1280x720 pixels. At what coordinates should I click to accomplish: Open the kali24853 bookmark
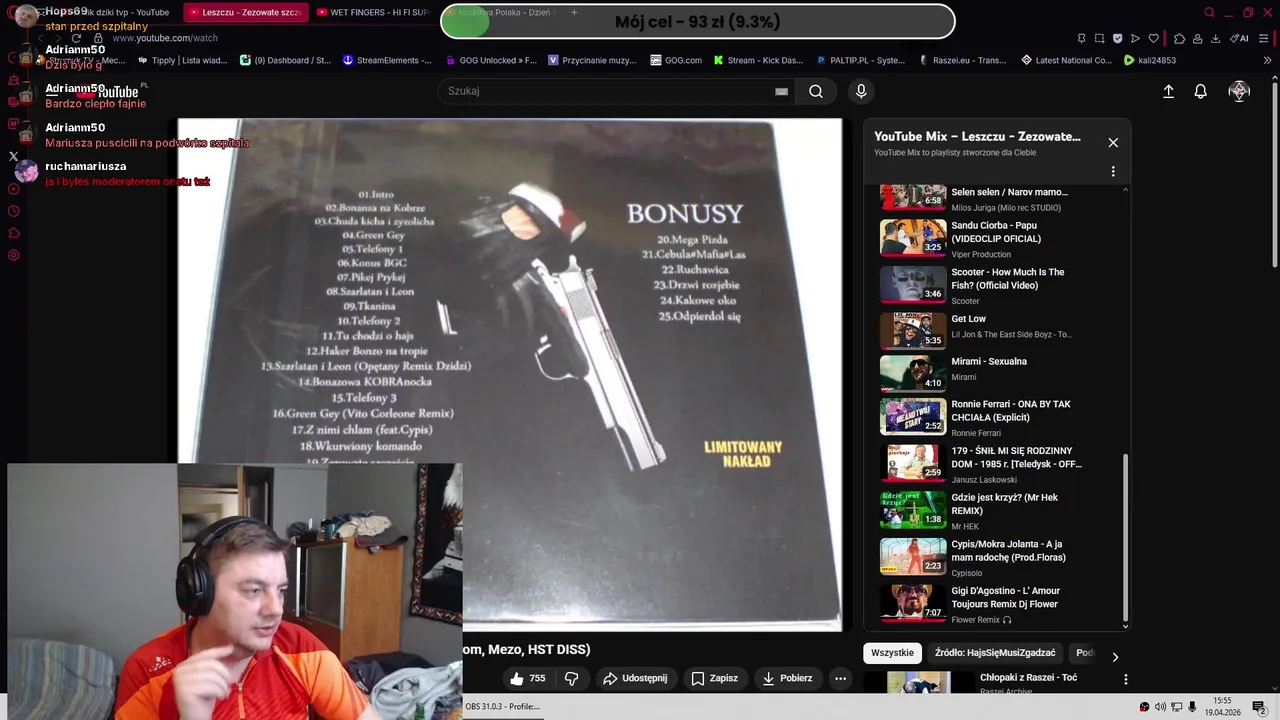coord(1150,60)
